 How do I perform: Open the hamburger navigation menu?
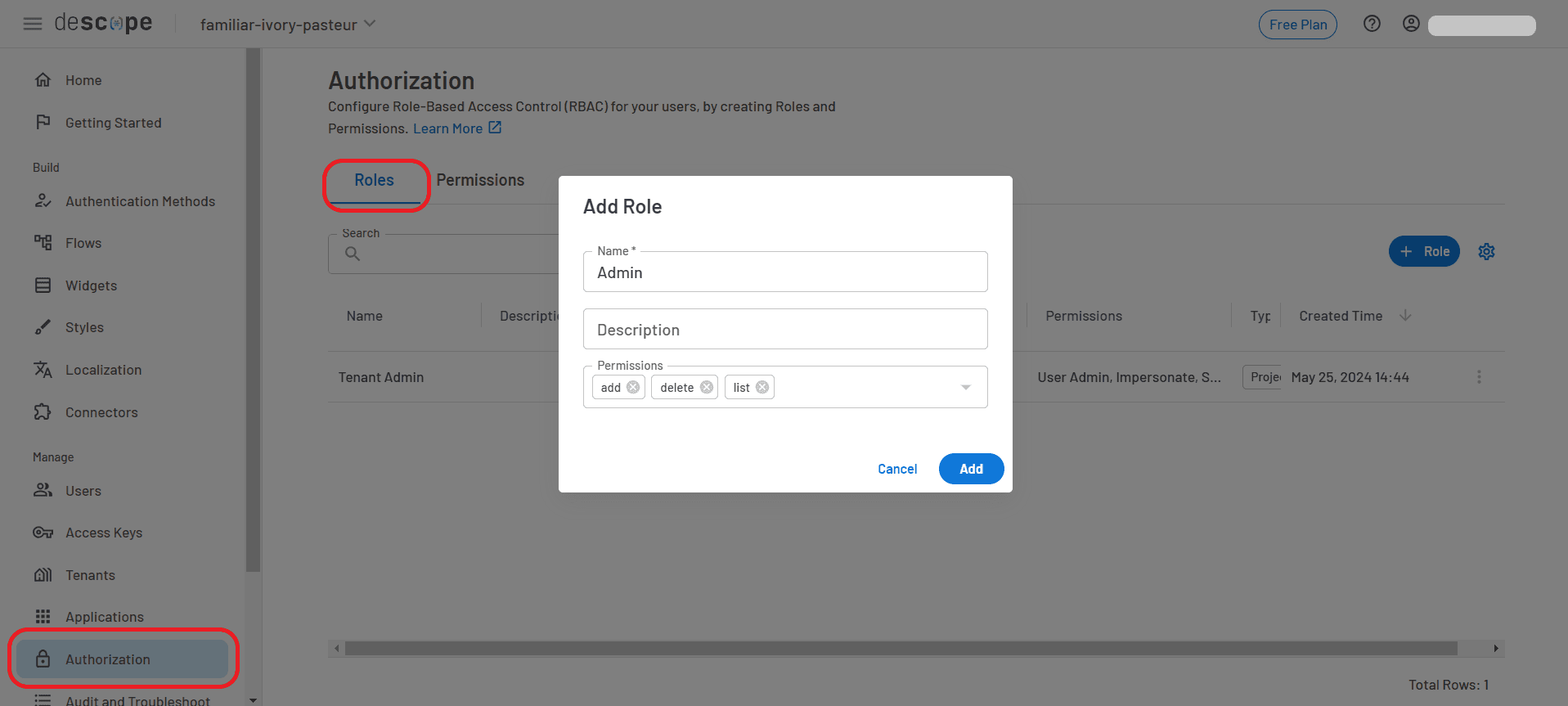click(33, 24)
